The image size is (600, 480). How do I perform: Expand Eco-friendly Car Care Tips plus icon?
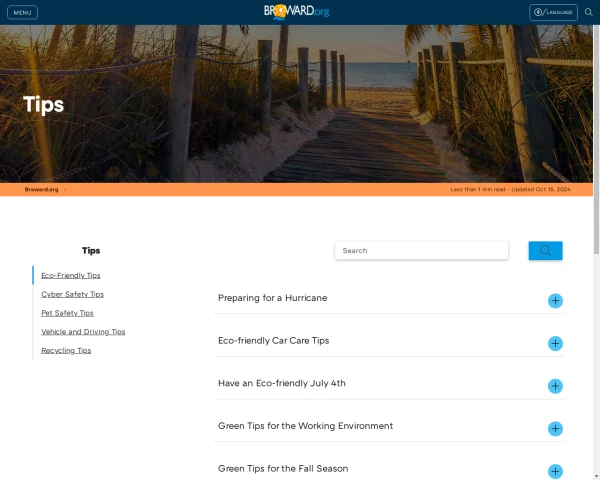coord(555,343)
